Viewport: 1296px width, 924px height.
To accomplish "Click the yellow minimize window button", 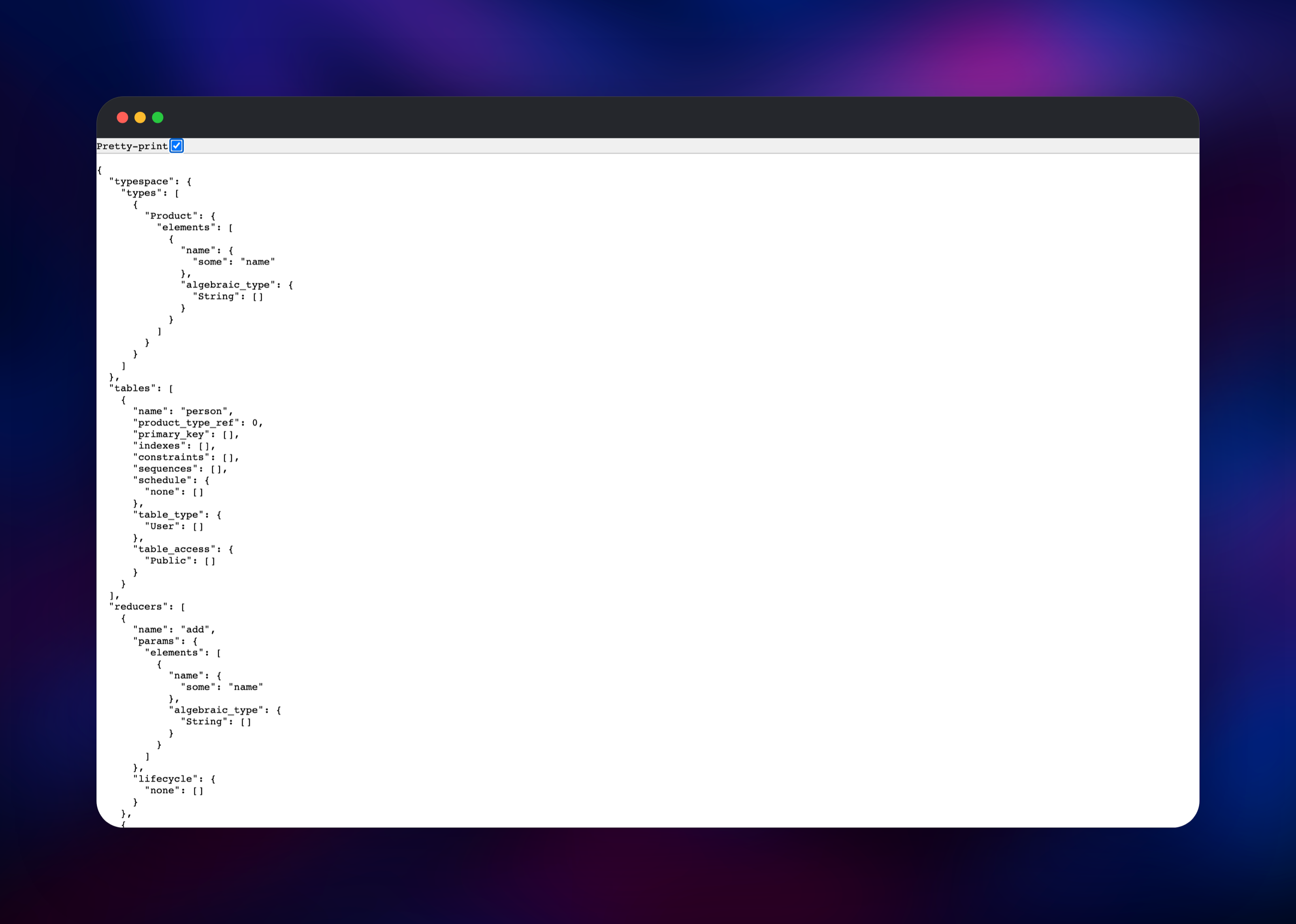I will tap(140, 117).
